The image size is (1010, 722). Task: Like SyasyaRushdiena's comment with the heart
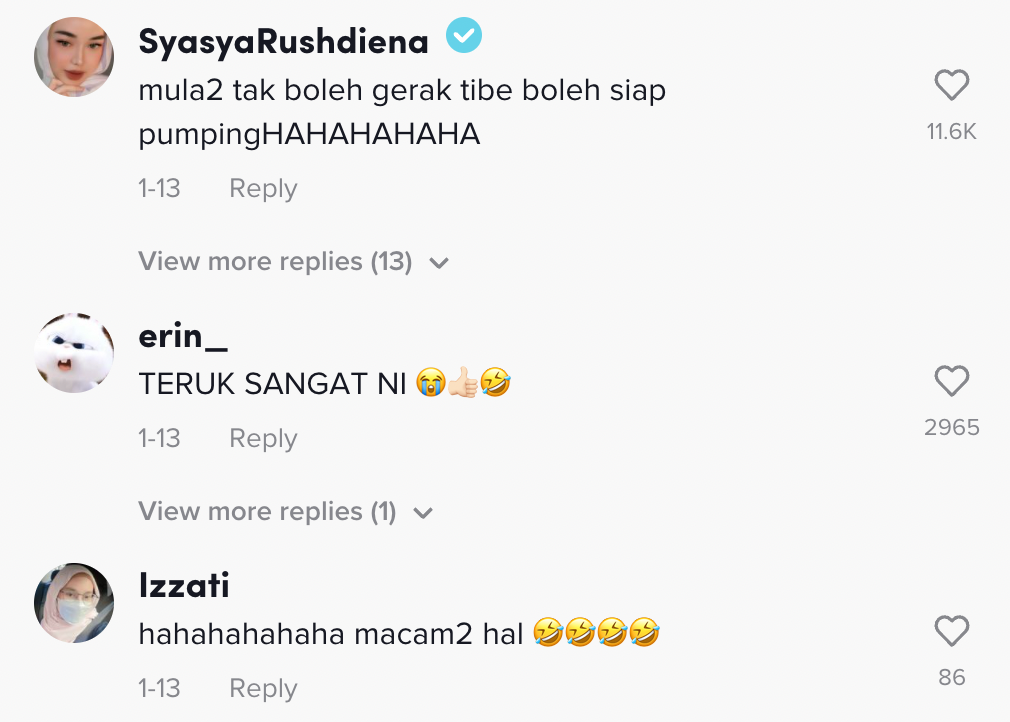[951, 86]
